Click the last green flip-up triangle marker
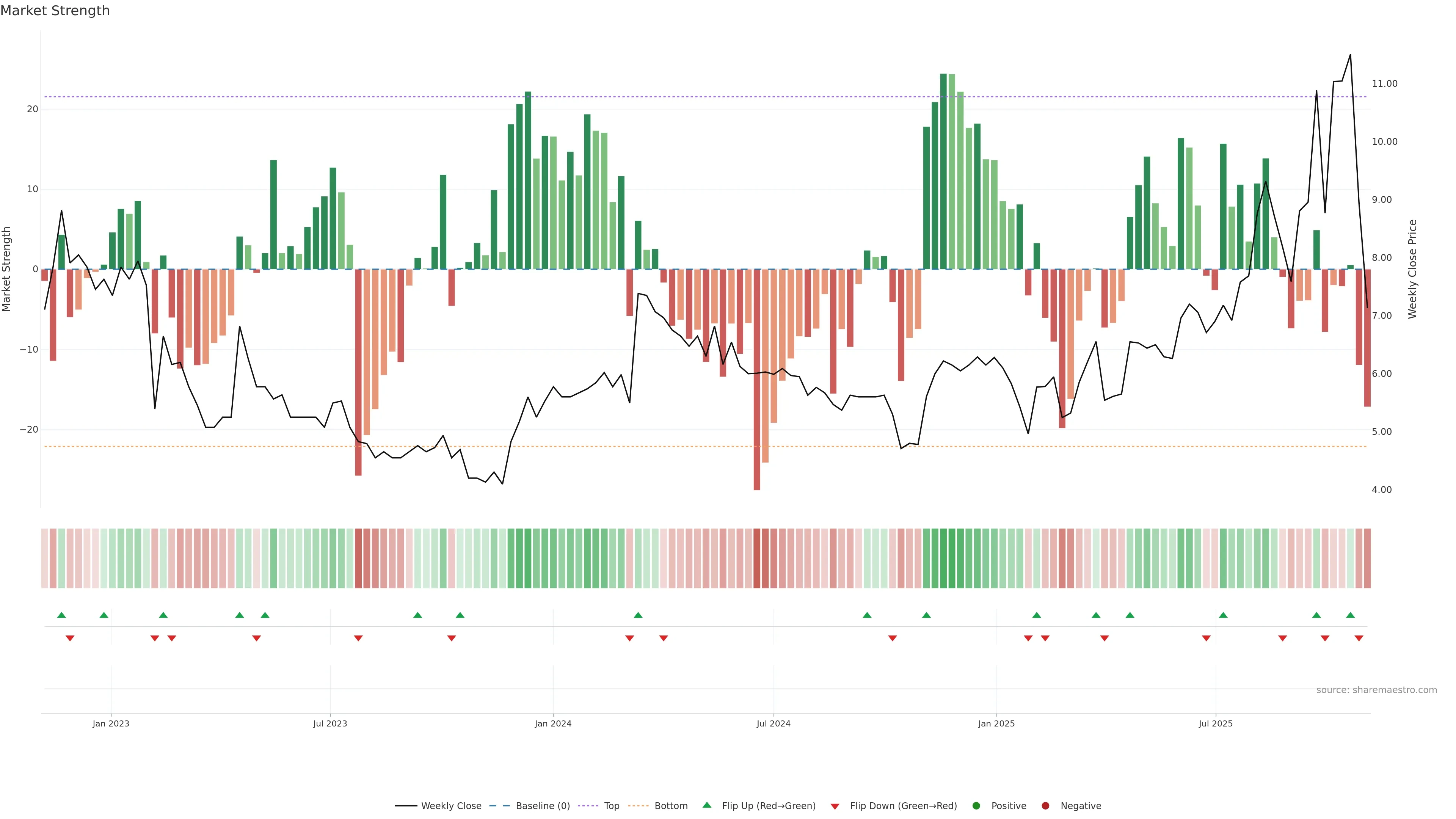Screen dimensions: 1456x819 (1350, 615)
